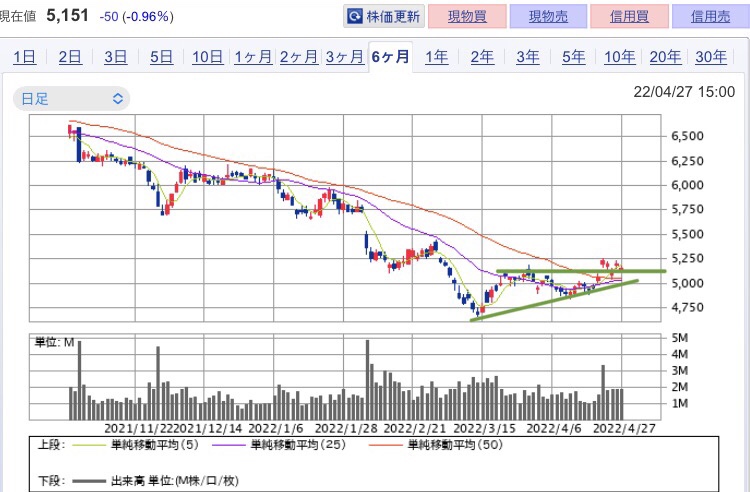Click the 株価更新 refresh button
This screenshot has height=492, width=750.
click(x=384, y=16)
